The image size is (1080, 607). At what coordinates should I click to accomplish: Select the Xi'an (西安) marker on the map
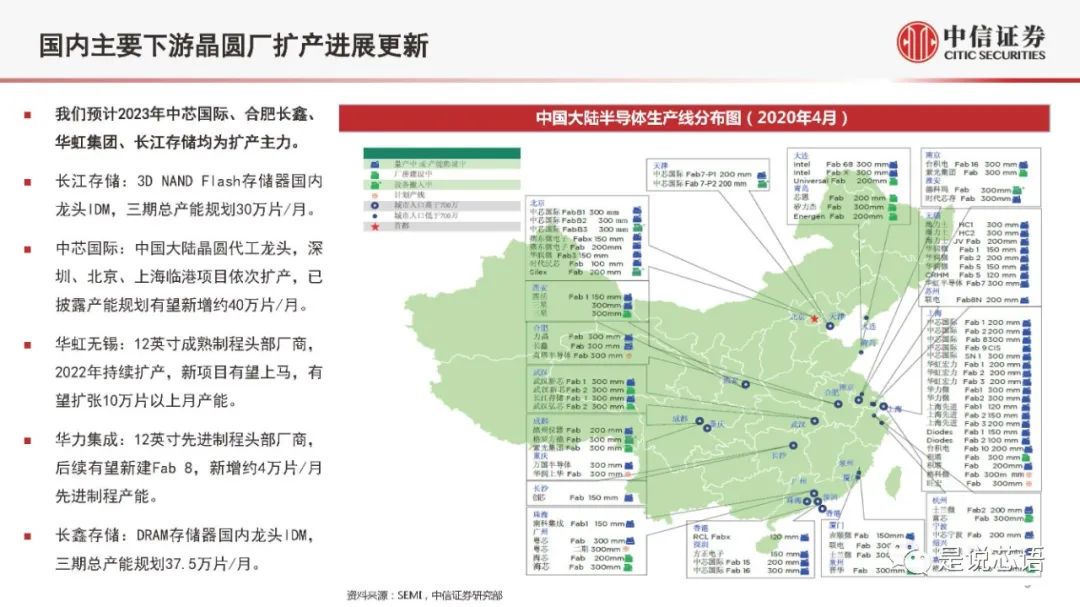click(745, 384)
